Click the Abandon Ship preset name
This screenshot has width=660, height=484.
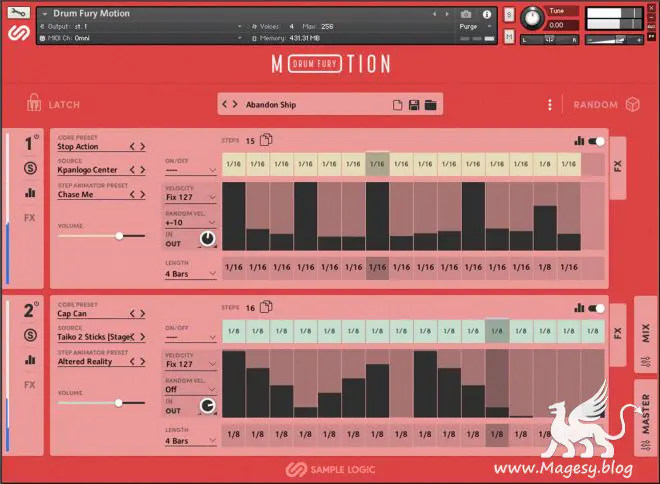click(271, 105)
